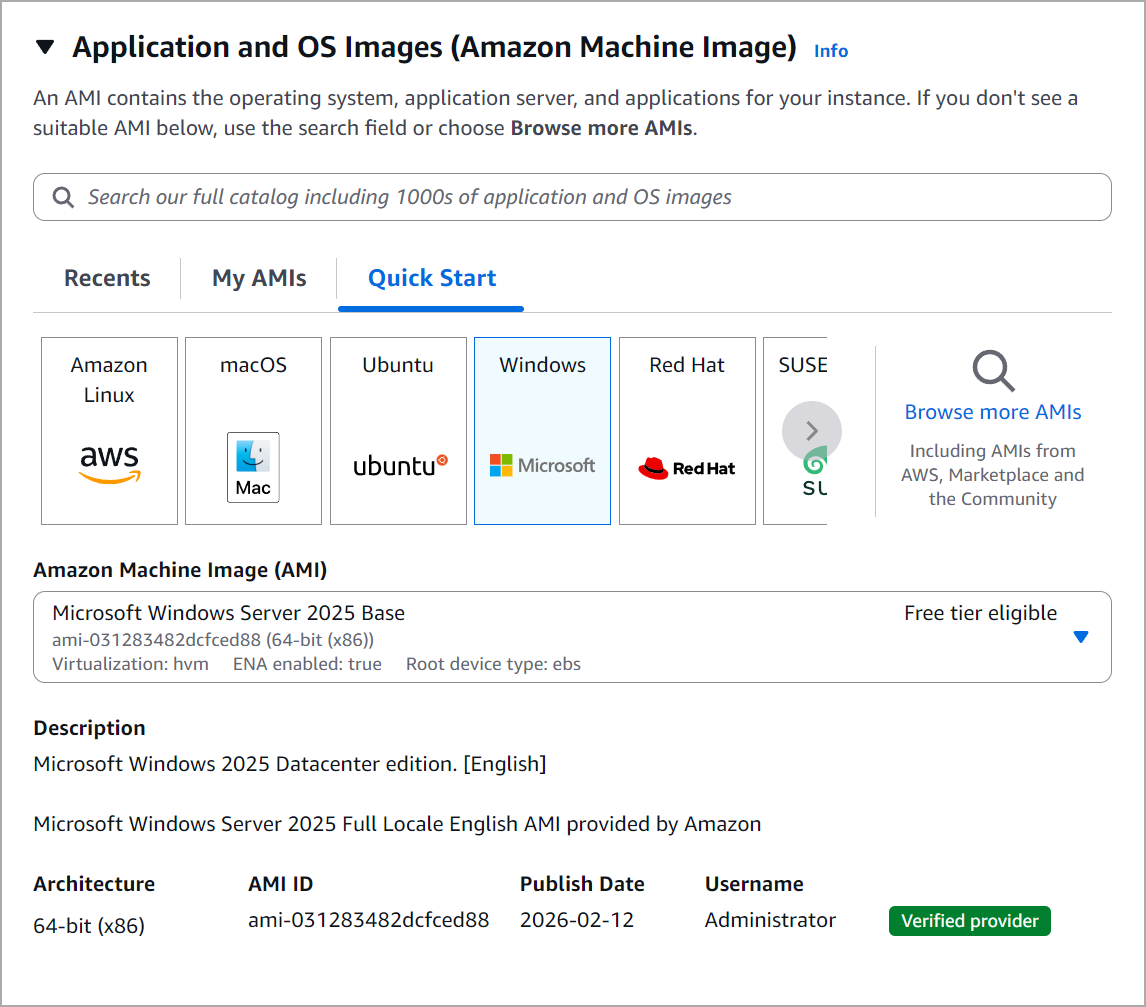This screenshot has height=1007, width=1146.
Task: Click the Mac icon on macOS card
Action: pyautogui.click(x=253, y=466)
